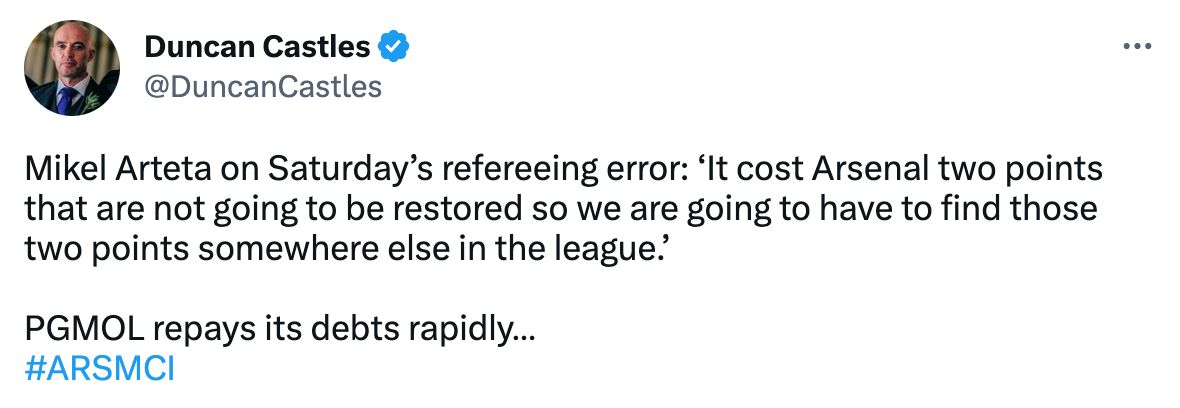Open the @DuncanCastles handle link

click(x=263, y=87)
